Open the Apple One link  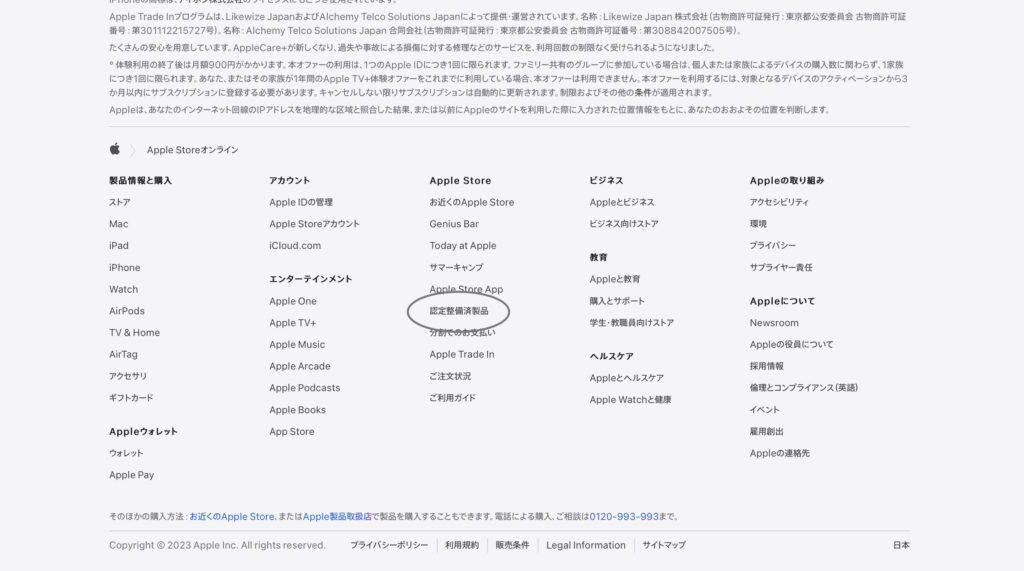(293, 301)
